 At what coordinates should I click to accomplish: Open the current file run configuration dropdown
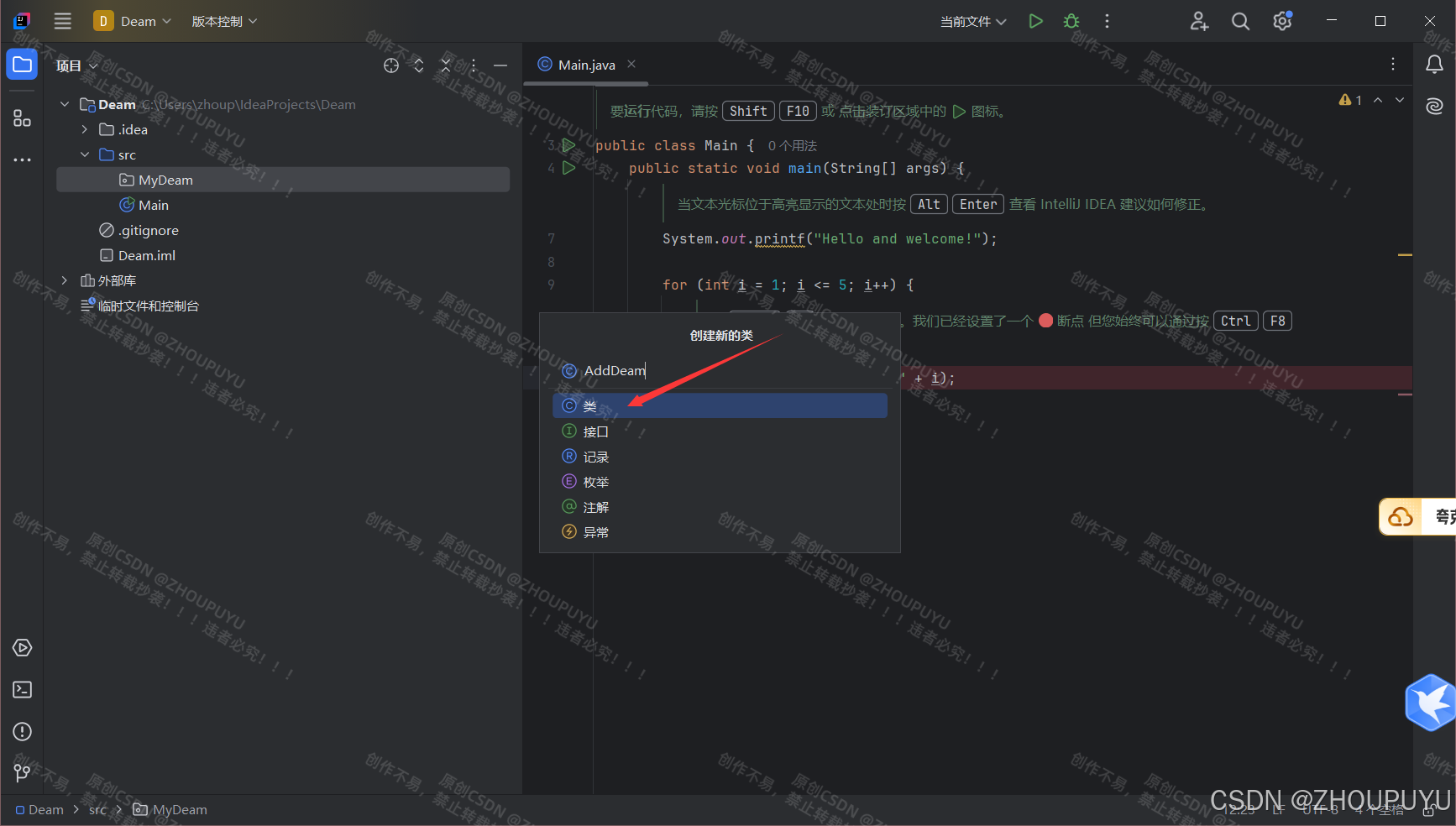click(x=972, y=21)
